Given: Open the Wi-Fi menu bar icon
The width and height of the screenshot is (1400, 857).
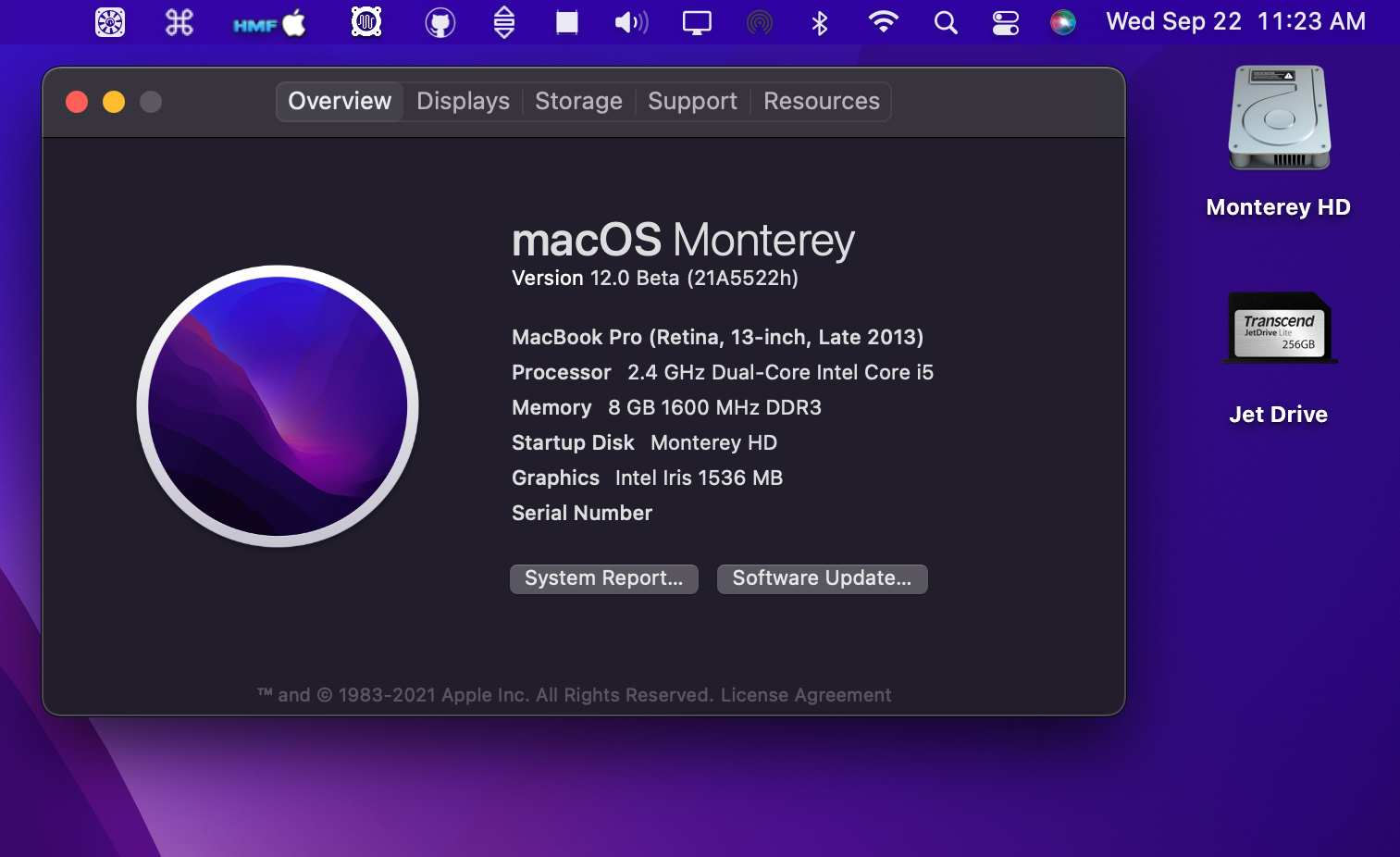Looking at the screenshot, I should click(884, 21).
